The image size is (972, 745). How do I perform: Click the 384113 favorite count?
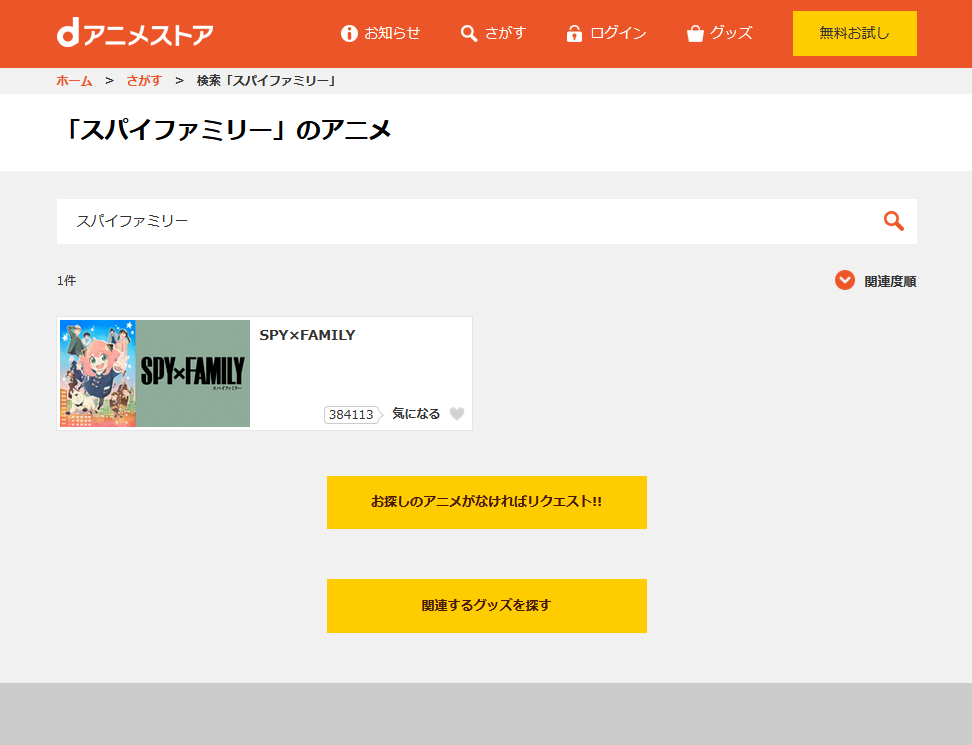[x=351, y=414]
